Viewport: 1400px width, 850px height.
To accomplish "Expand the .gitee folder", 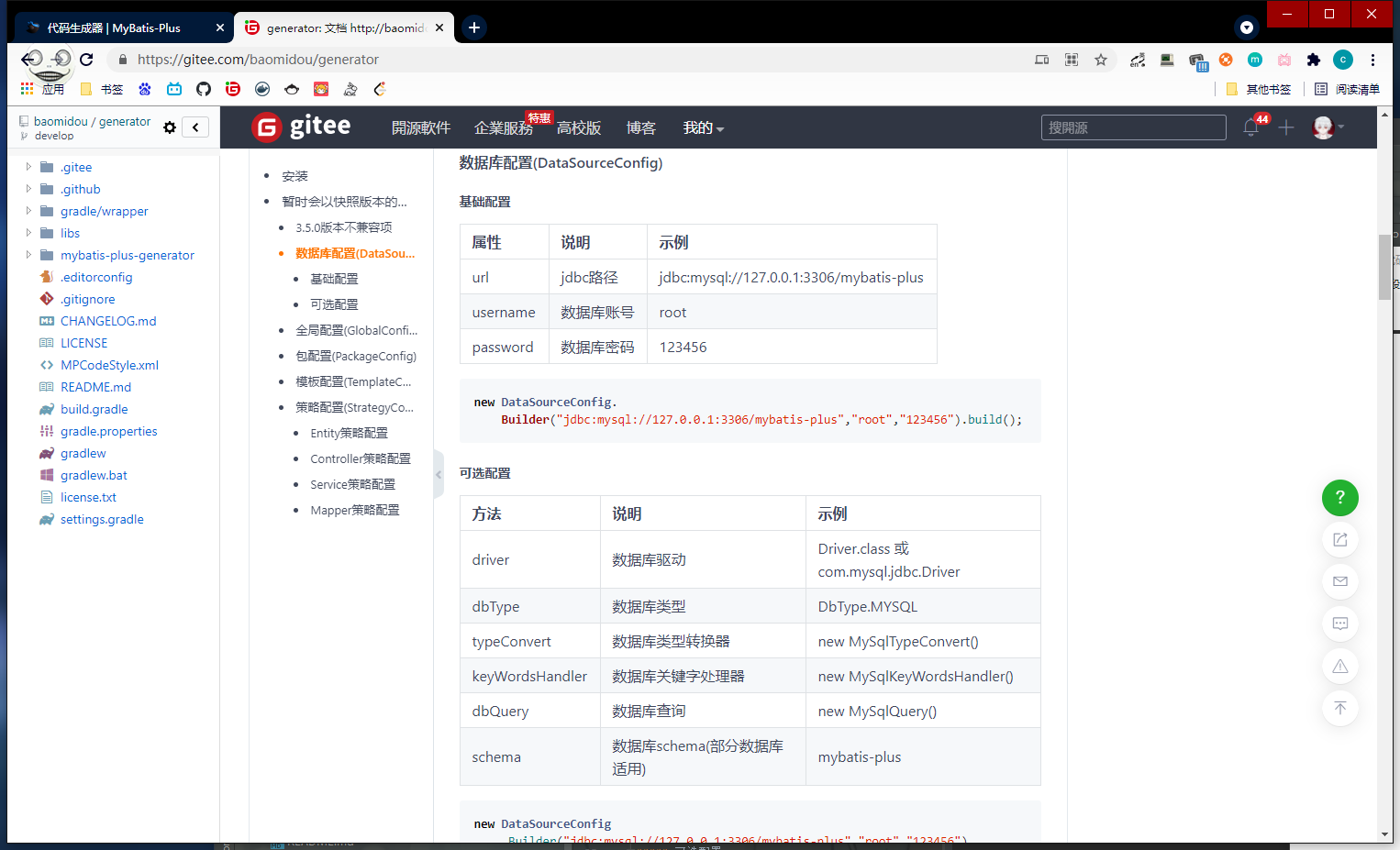I will pyautogui.click(x=28, y=167).
